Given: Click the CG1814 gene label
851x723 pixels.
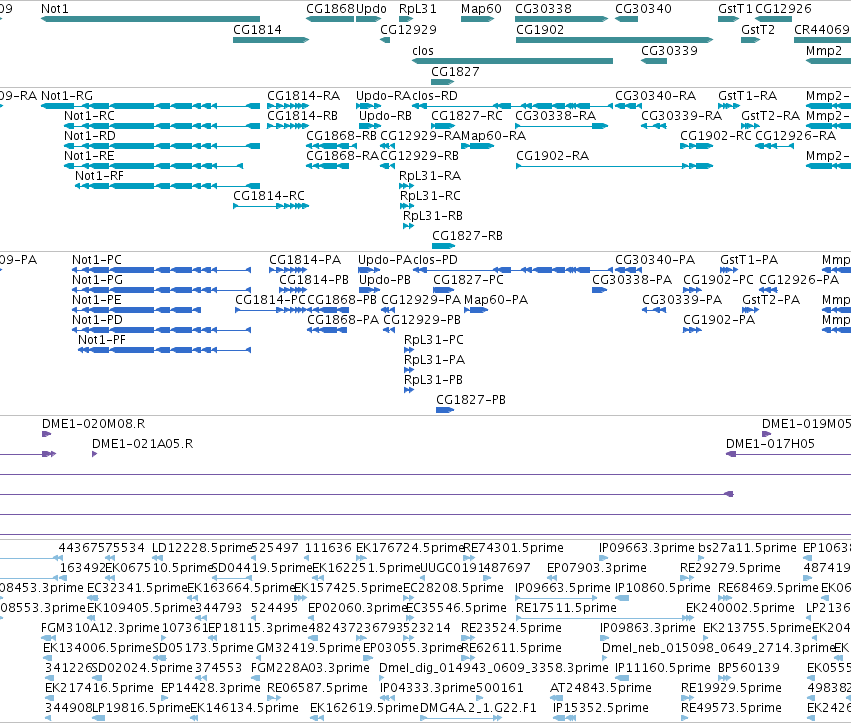Looking at the screenshot, I should 257,29.
